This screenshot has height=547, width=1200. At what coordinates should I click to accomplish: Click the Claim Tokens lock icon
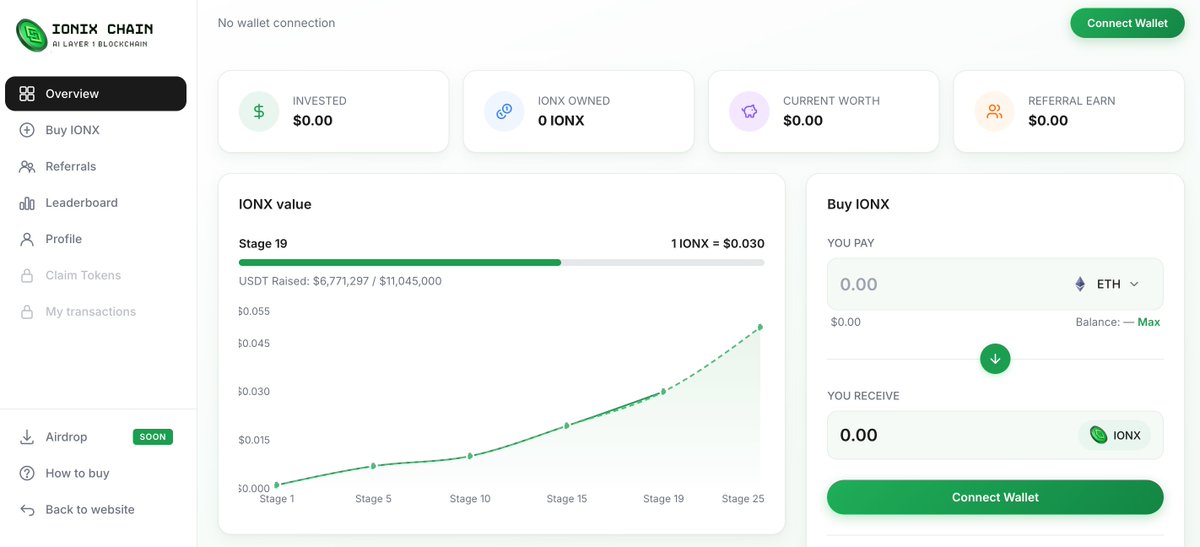27,275
